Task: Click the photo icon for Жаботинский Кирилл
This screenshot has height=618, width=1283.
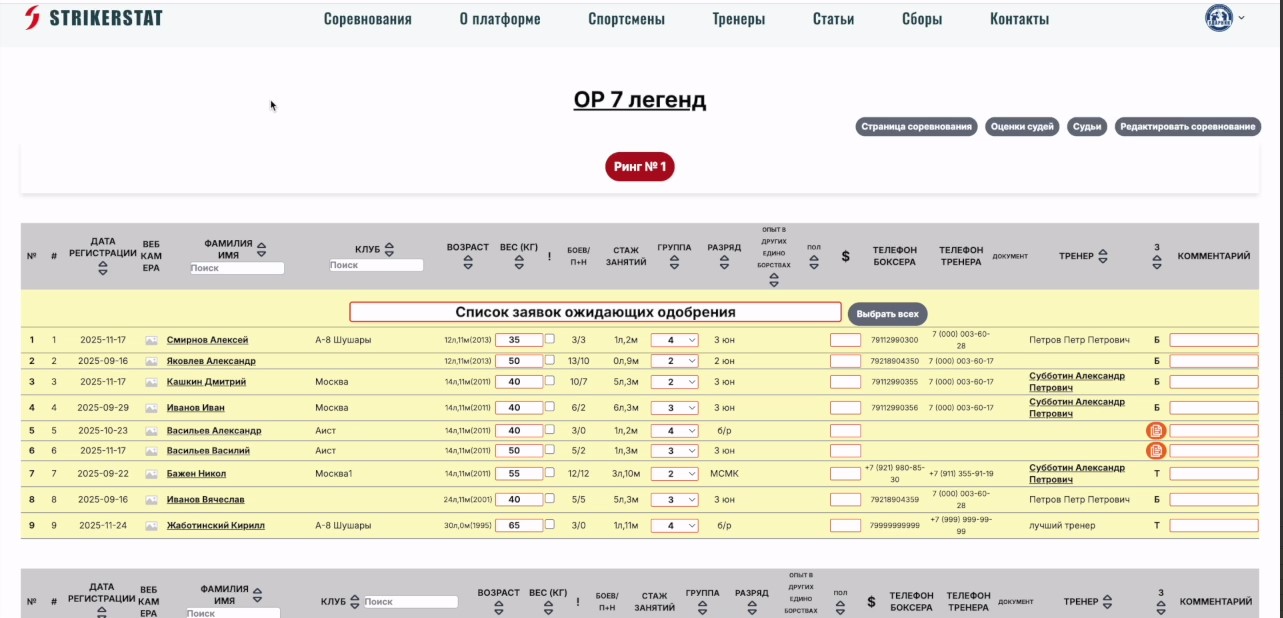Action: click(152, 524)
